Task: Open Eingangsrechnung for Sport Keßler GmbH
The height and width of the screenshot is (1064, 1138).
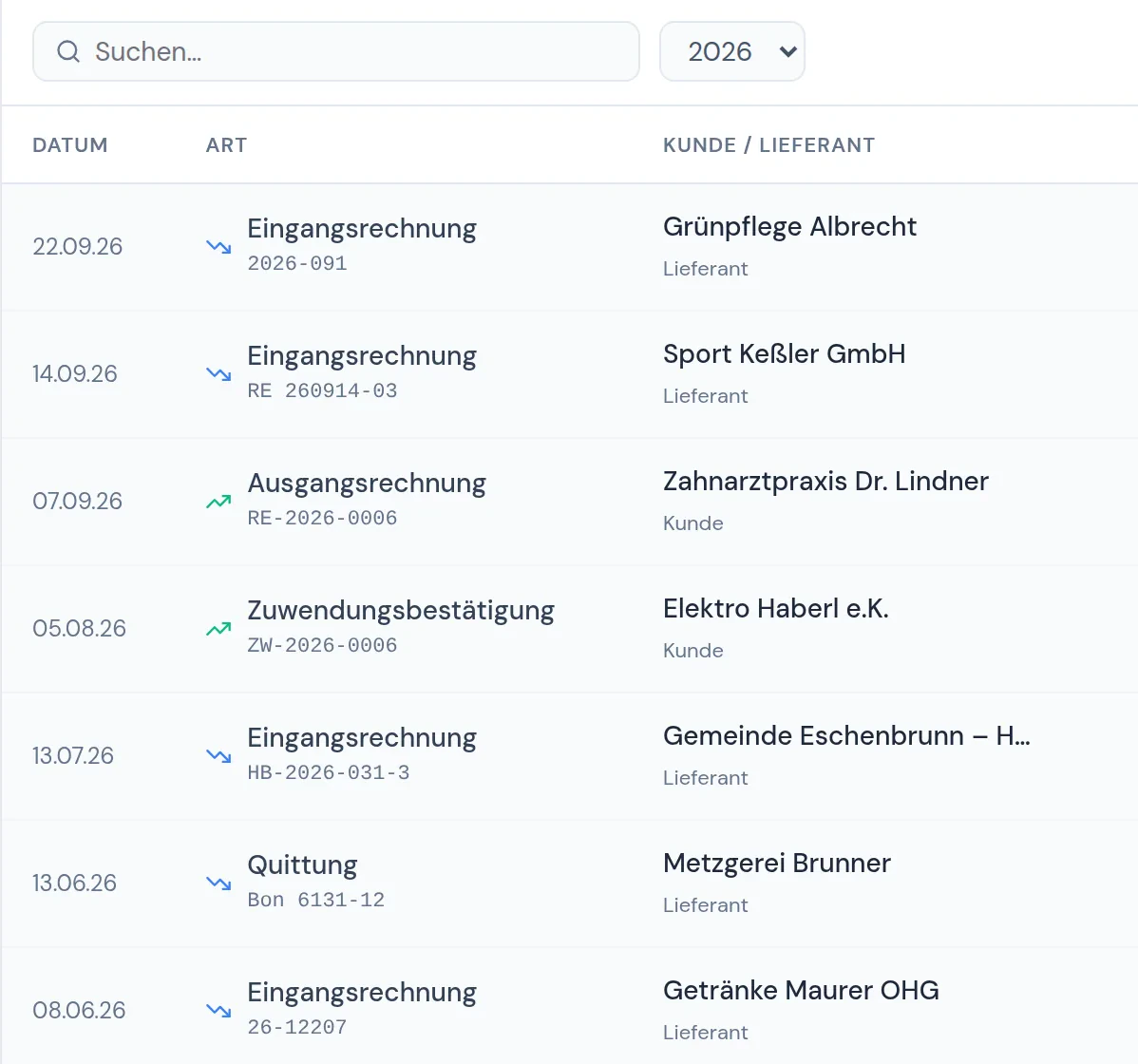Action: tap(362, 356)
